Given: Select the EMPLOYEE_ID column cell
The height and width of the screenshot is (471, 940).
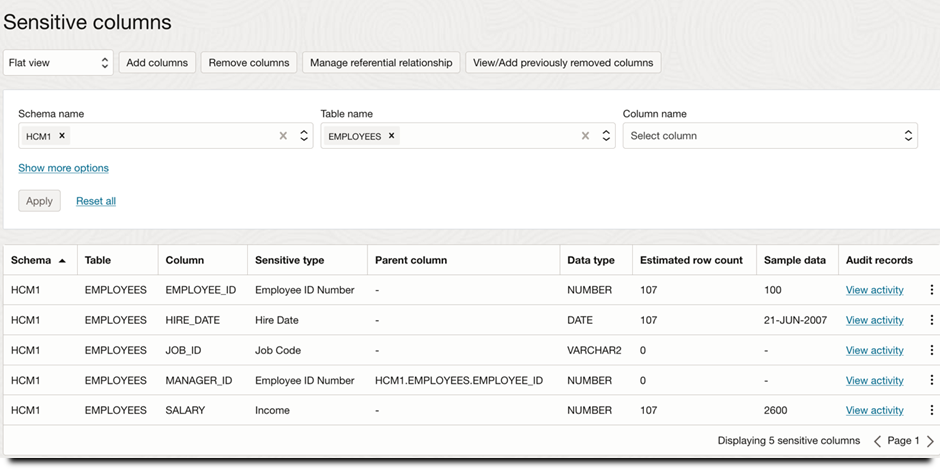Looking at the screenshot, I should 201,290.
